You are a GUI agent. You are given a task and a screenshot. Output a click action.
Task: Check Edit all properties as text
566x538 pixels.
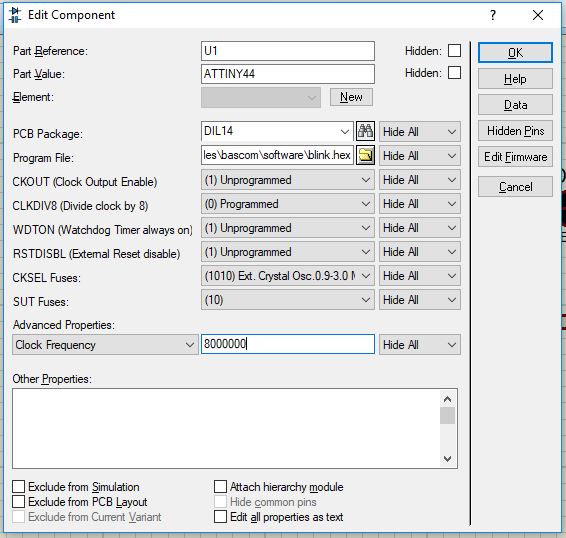pyautogui.click(x=221, y=517)
